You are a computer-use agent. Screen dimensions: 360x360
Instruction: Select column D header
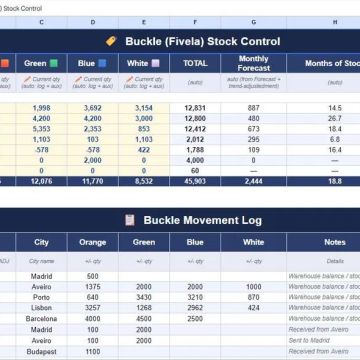pyautogui.click(x=93, y=22)
